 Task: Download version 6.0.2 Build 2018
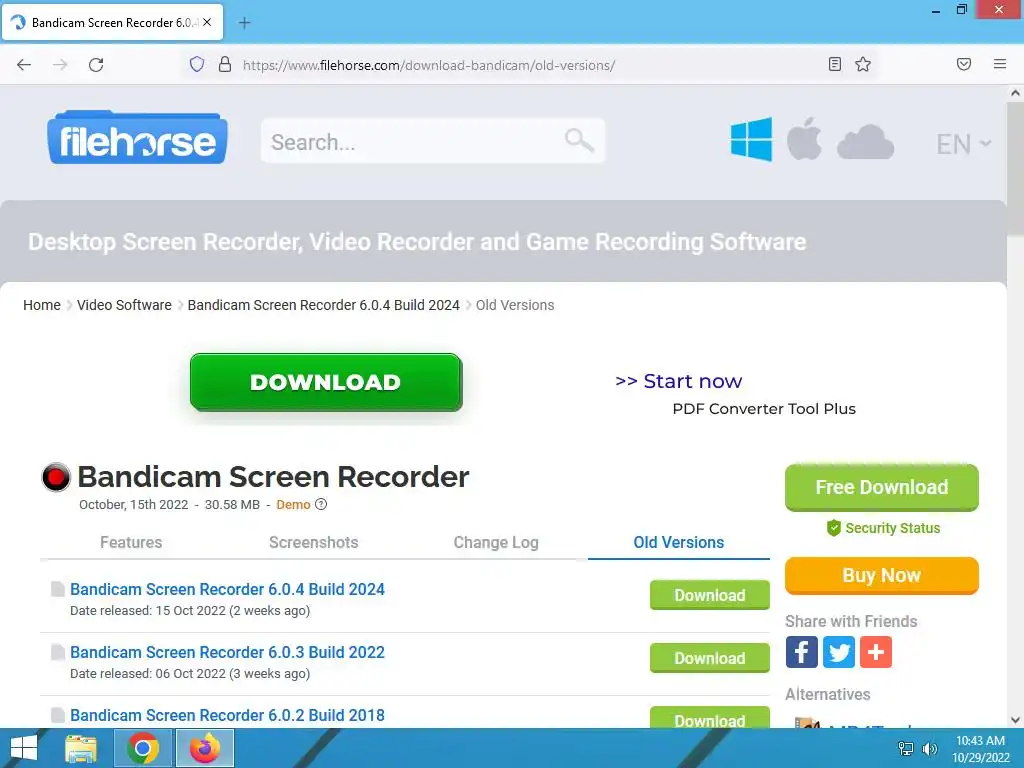pos(710,718)
